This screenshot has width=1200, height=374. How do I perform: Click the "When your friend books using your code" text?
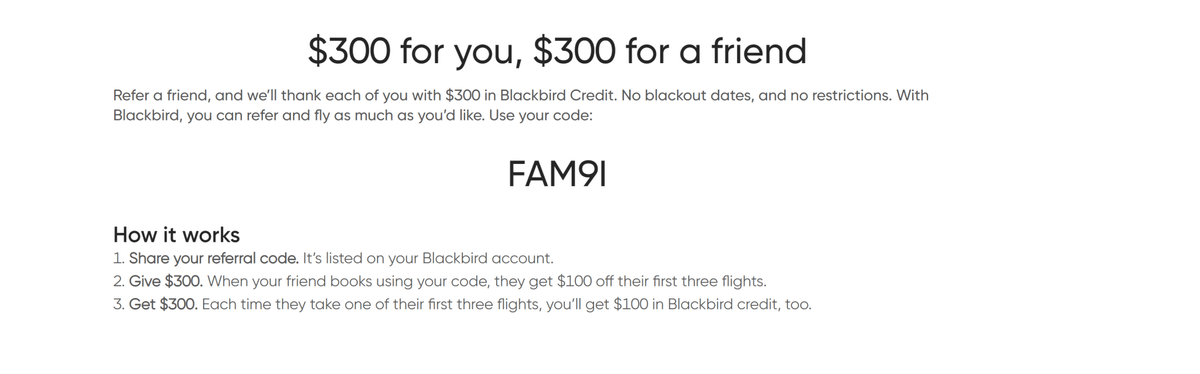coord(348,281)
